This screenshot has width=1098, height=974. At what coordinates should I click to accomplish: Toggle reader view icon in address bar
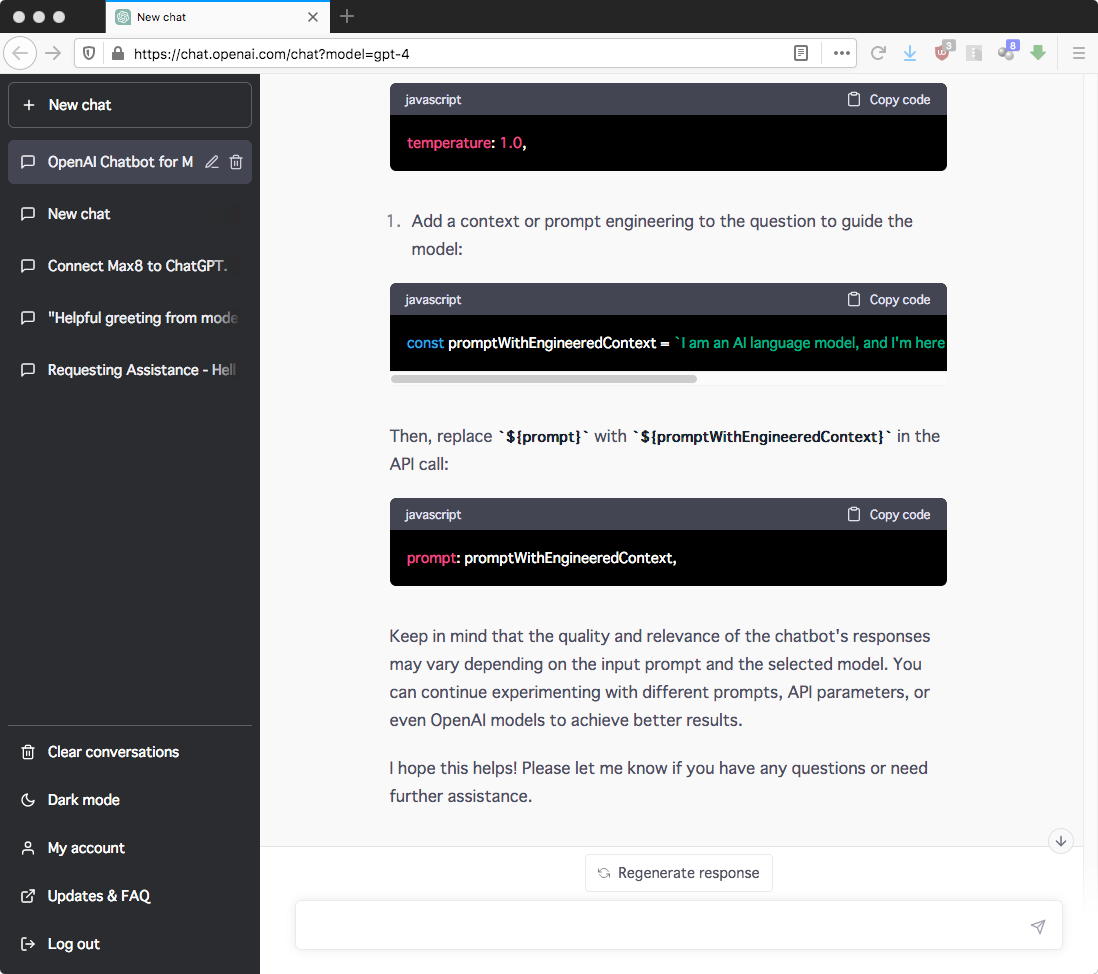(801, 53)
